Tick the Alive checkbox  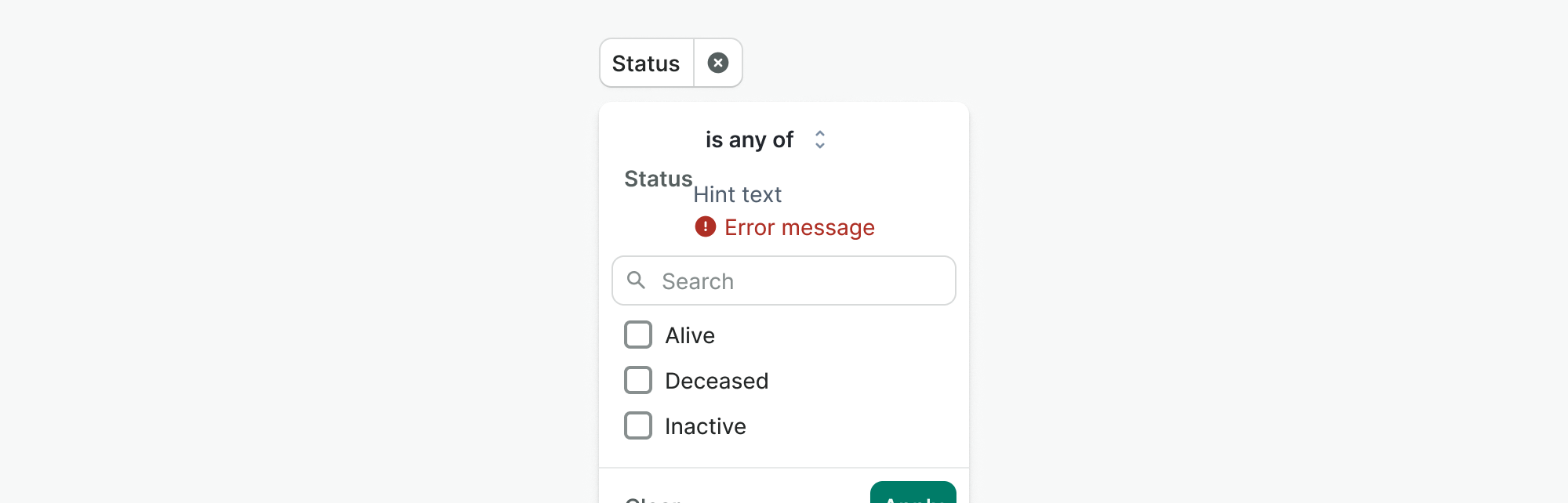pyautogui.click(x=638, y=335)
